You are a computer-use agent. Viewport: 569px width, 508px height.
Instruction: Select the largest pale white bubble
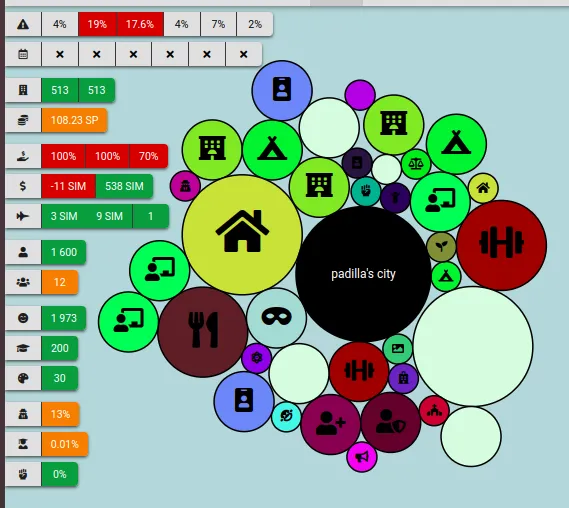(x=473, y=346)
